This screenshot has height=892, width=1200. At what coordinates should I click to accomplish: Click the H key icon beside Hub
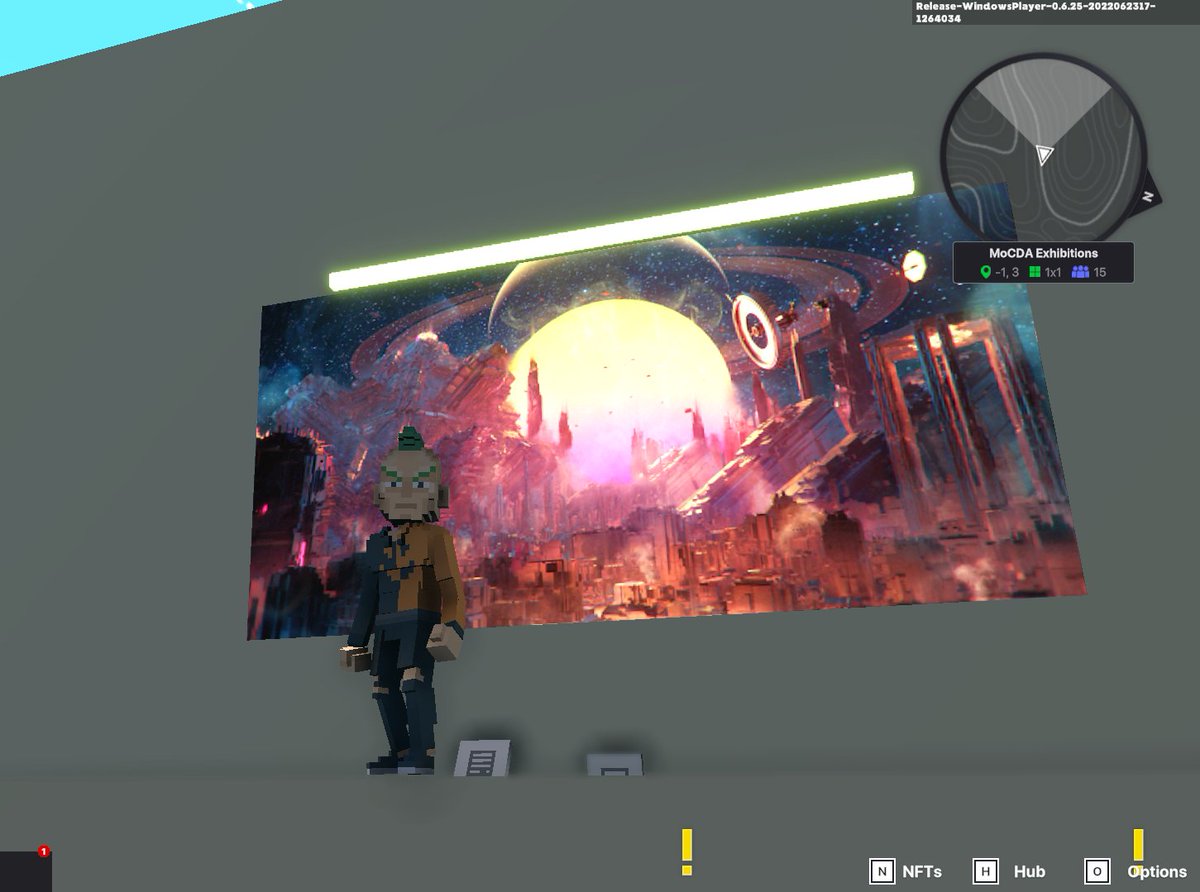tap(985, 871)
